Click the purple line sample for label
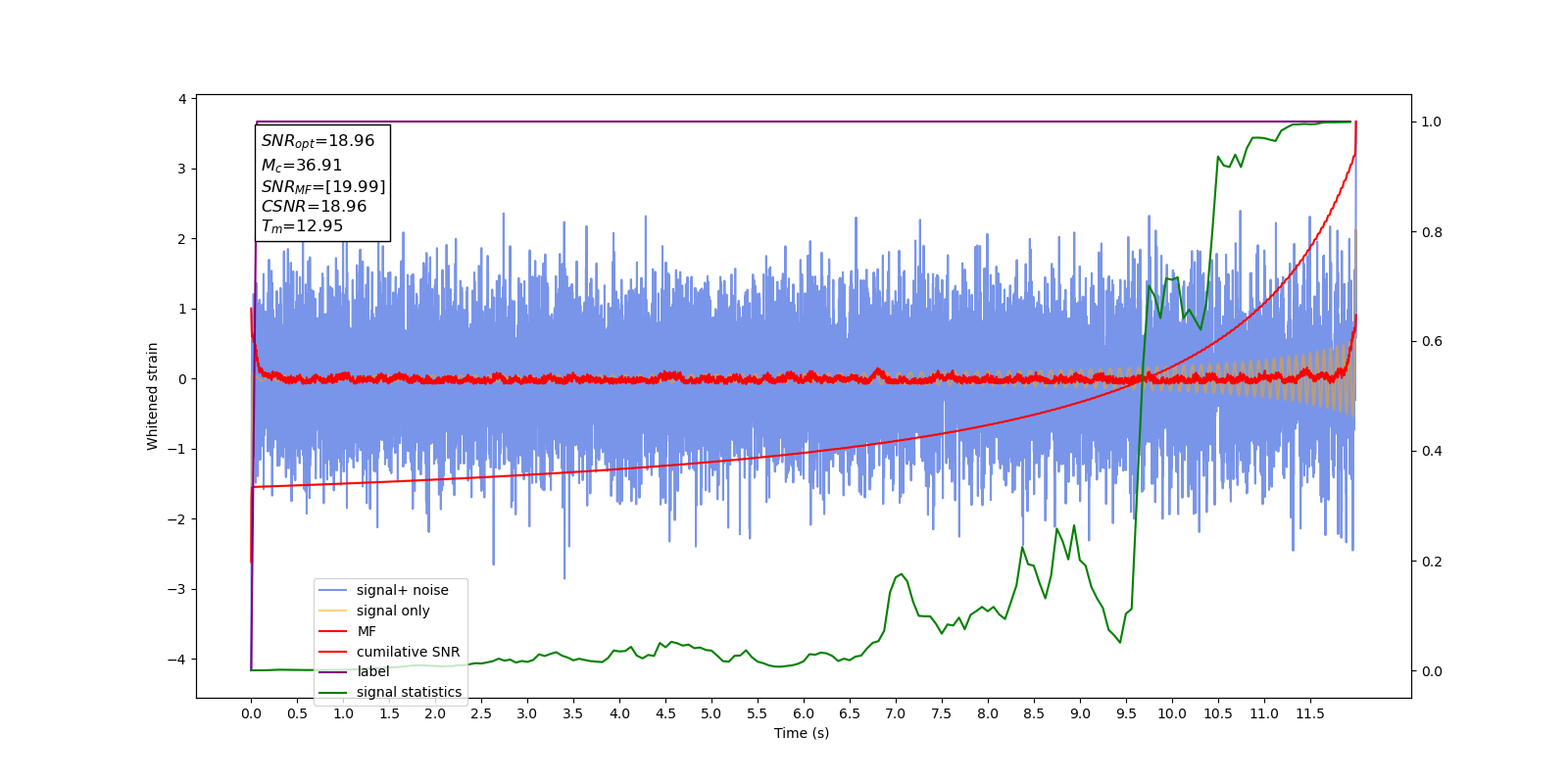 point(333,671)
